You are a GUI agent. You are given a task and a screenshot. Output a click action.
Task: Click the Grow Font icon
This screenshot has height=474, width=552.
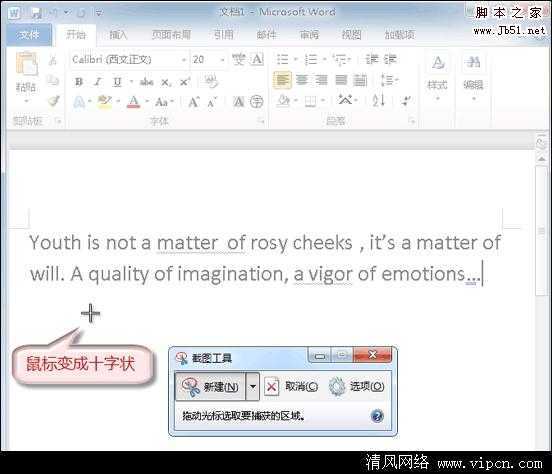click(x=194, y=102)
